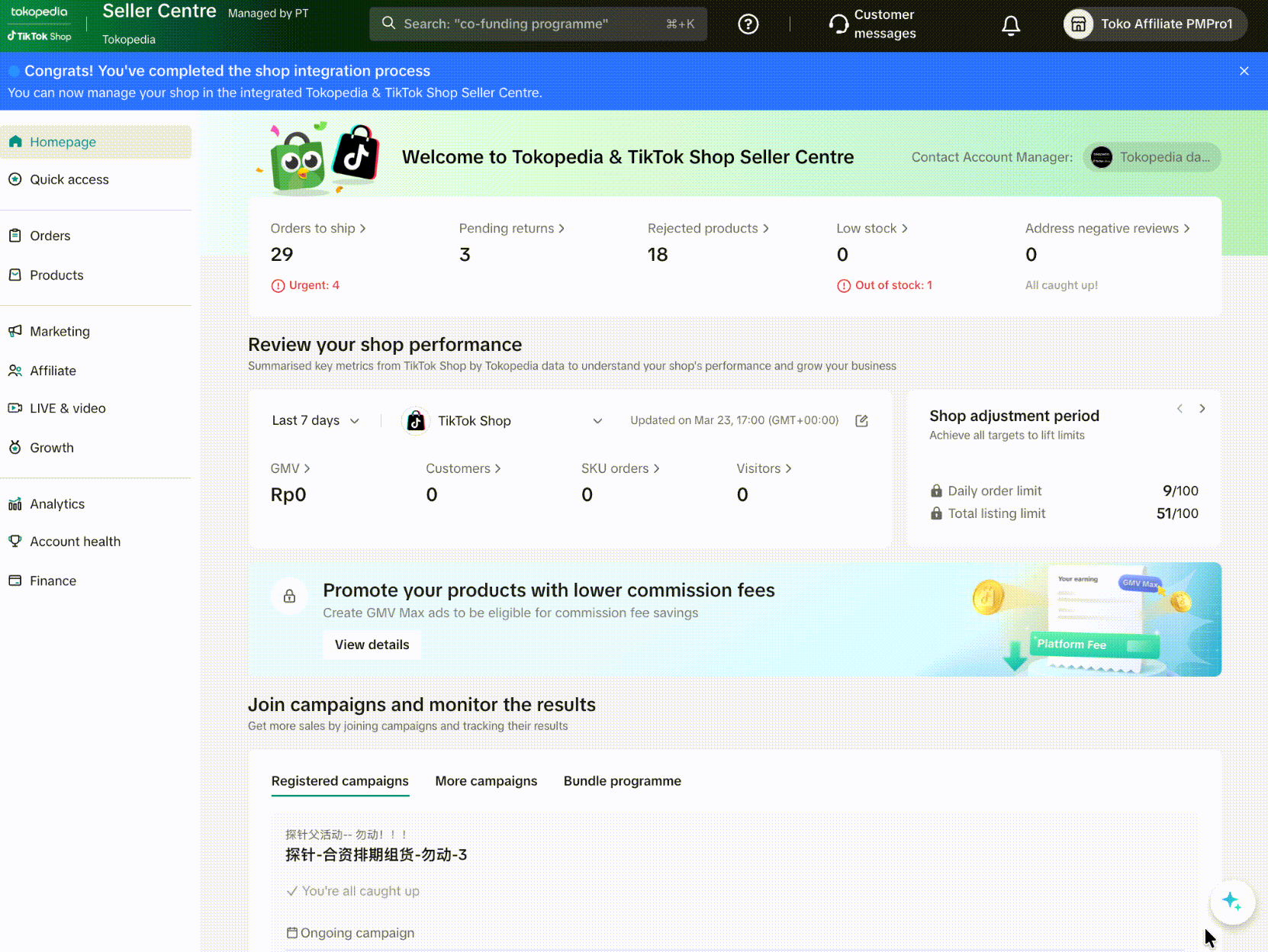The image size is (1268, 952).
Task: Click the shop avatar icon in header
Action: coord(1078,24)
